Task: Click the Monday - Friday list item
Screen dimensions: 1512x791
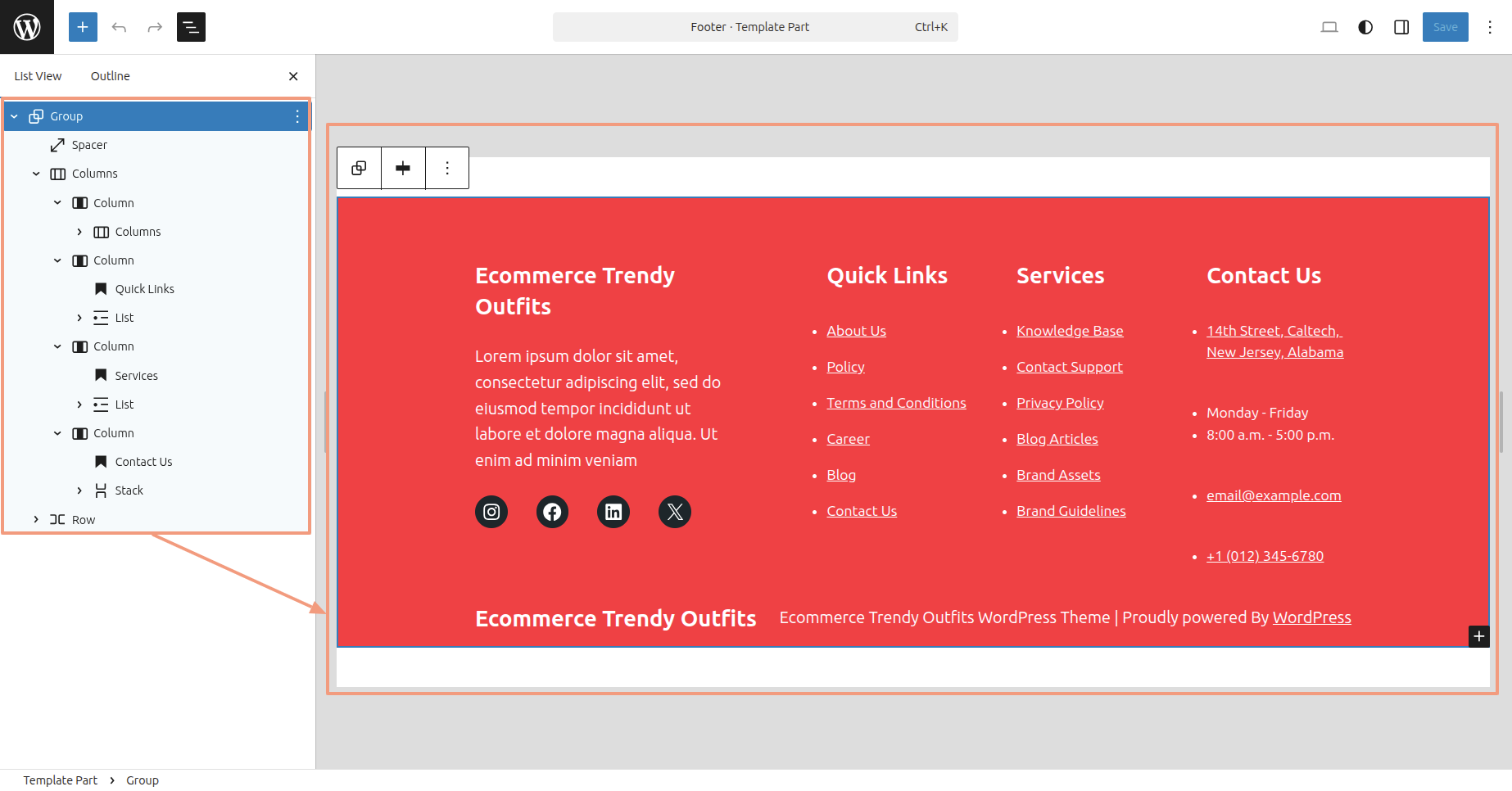Action: point(1257,413)
